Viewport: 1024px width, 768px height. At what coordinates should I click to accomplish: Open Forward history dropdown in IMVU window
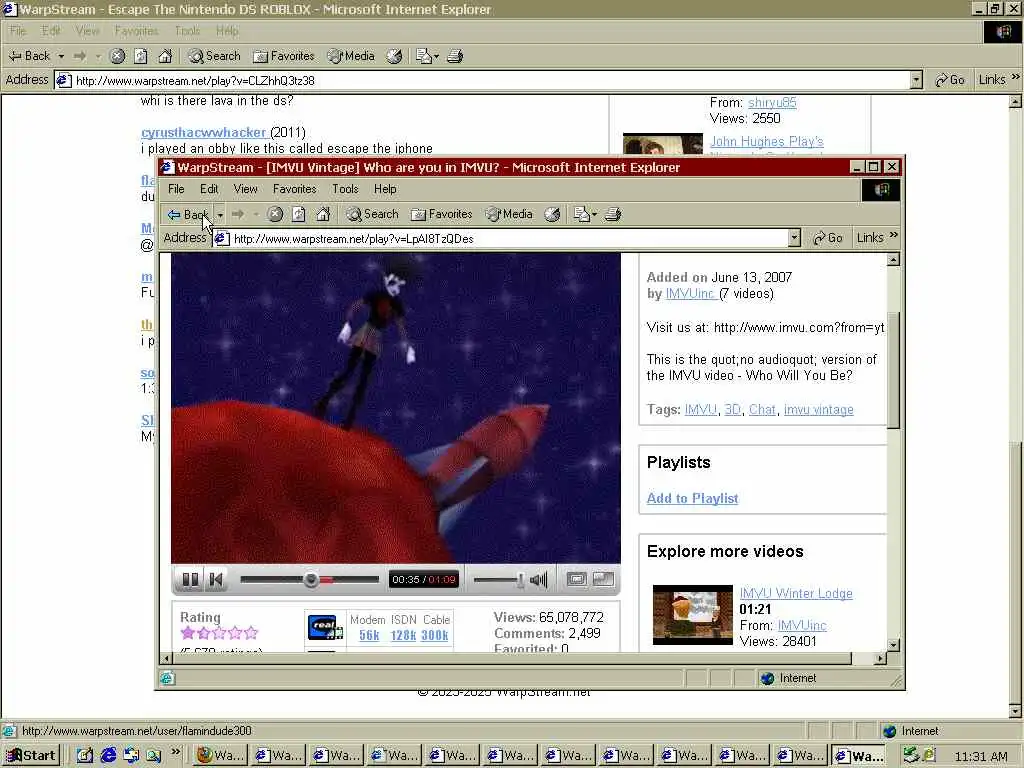click(255, 214)
